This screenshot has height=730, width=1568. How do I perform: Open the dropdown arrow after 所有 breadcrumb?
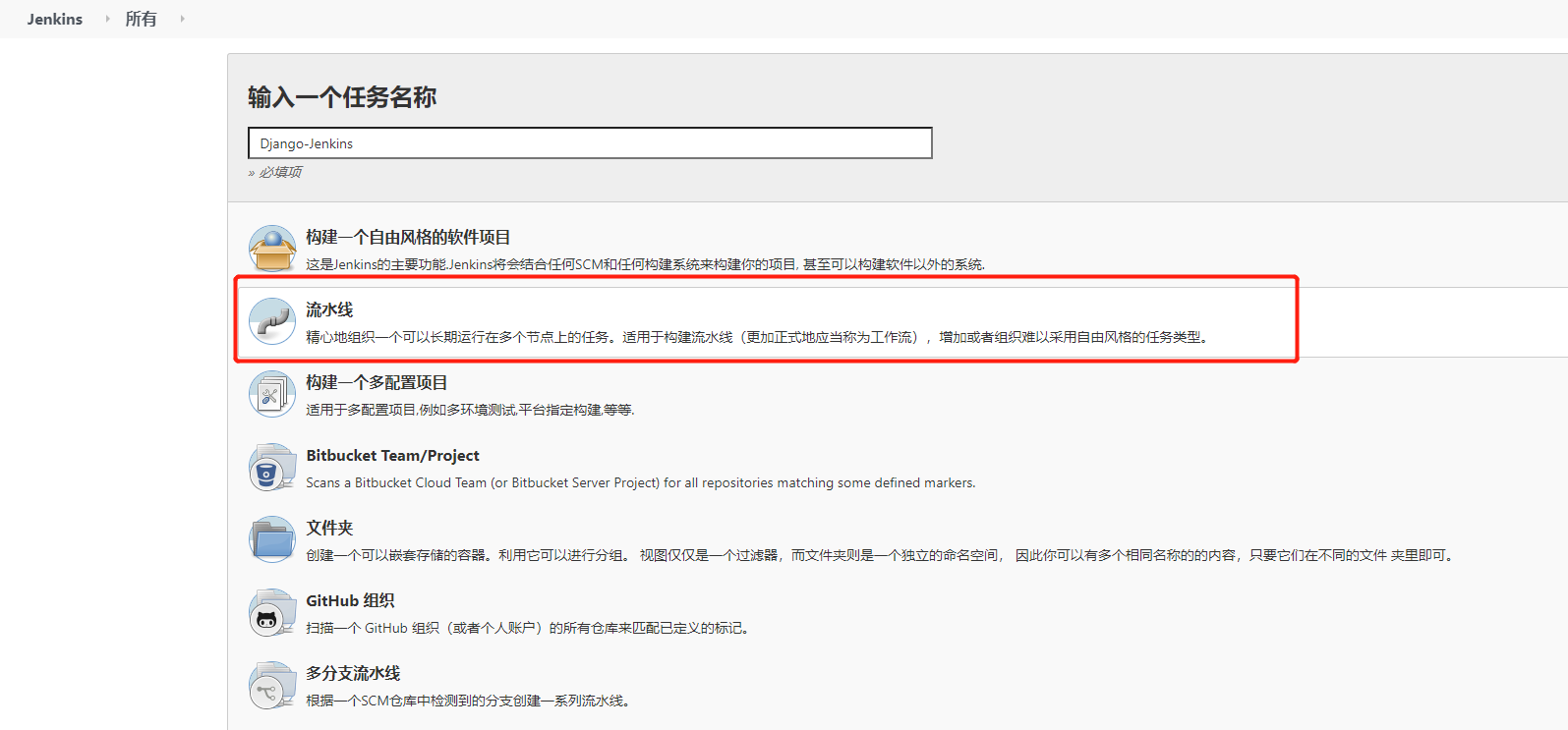(182, 19)
